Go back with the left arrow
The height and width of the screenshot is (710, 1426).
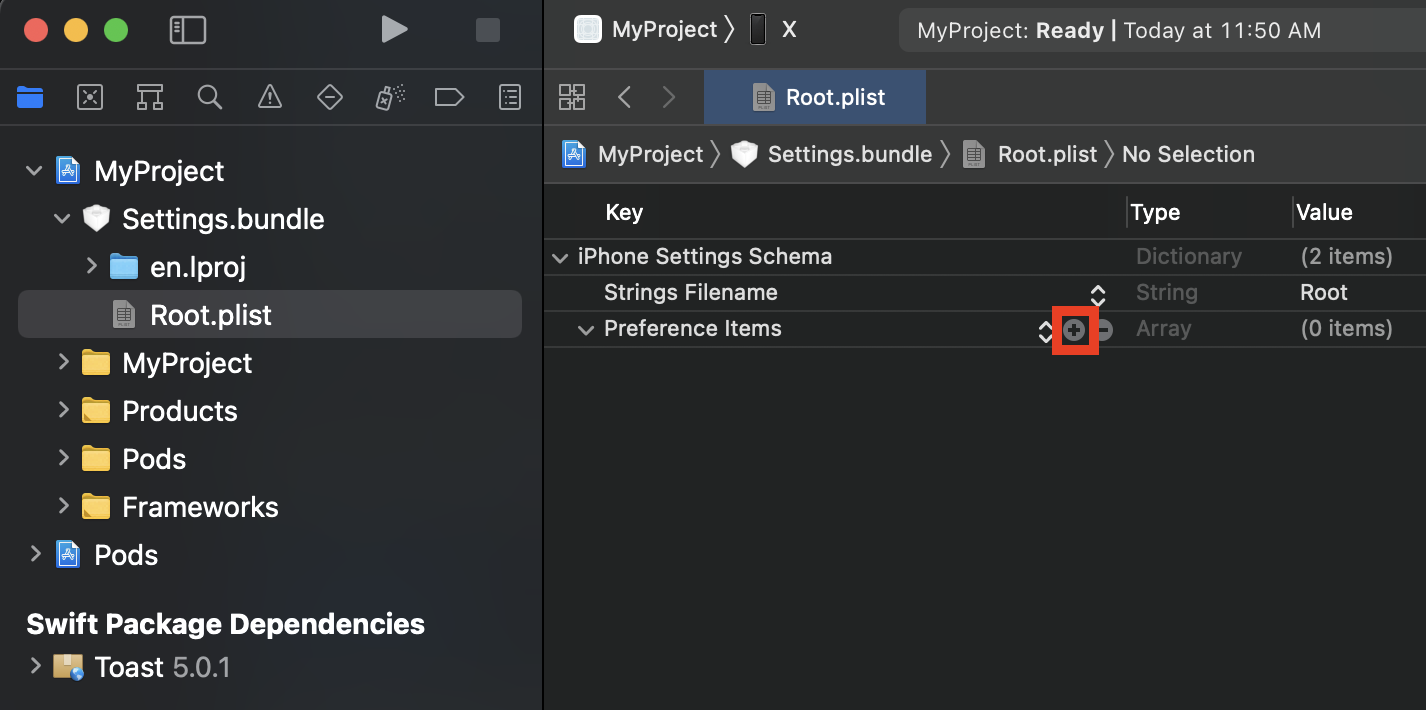[625, 97]
